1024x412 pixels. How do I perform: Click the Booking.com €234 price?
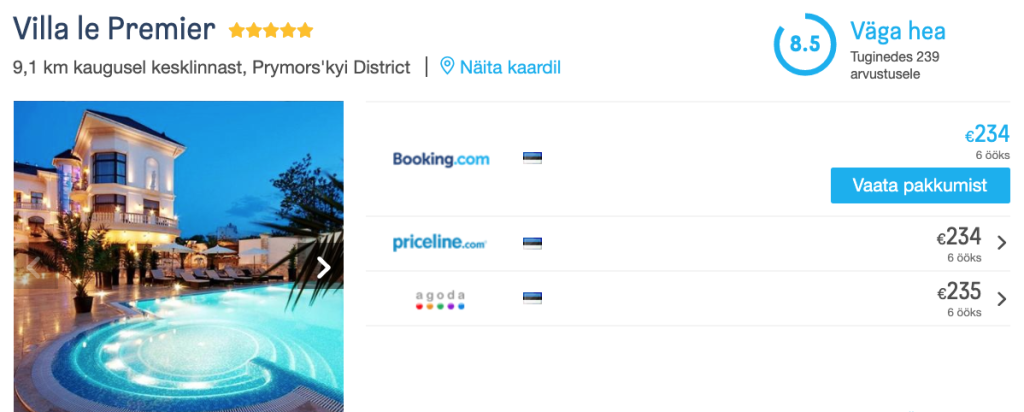point(987,134)
